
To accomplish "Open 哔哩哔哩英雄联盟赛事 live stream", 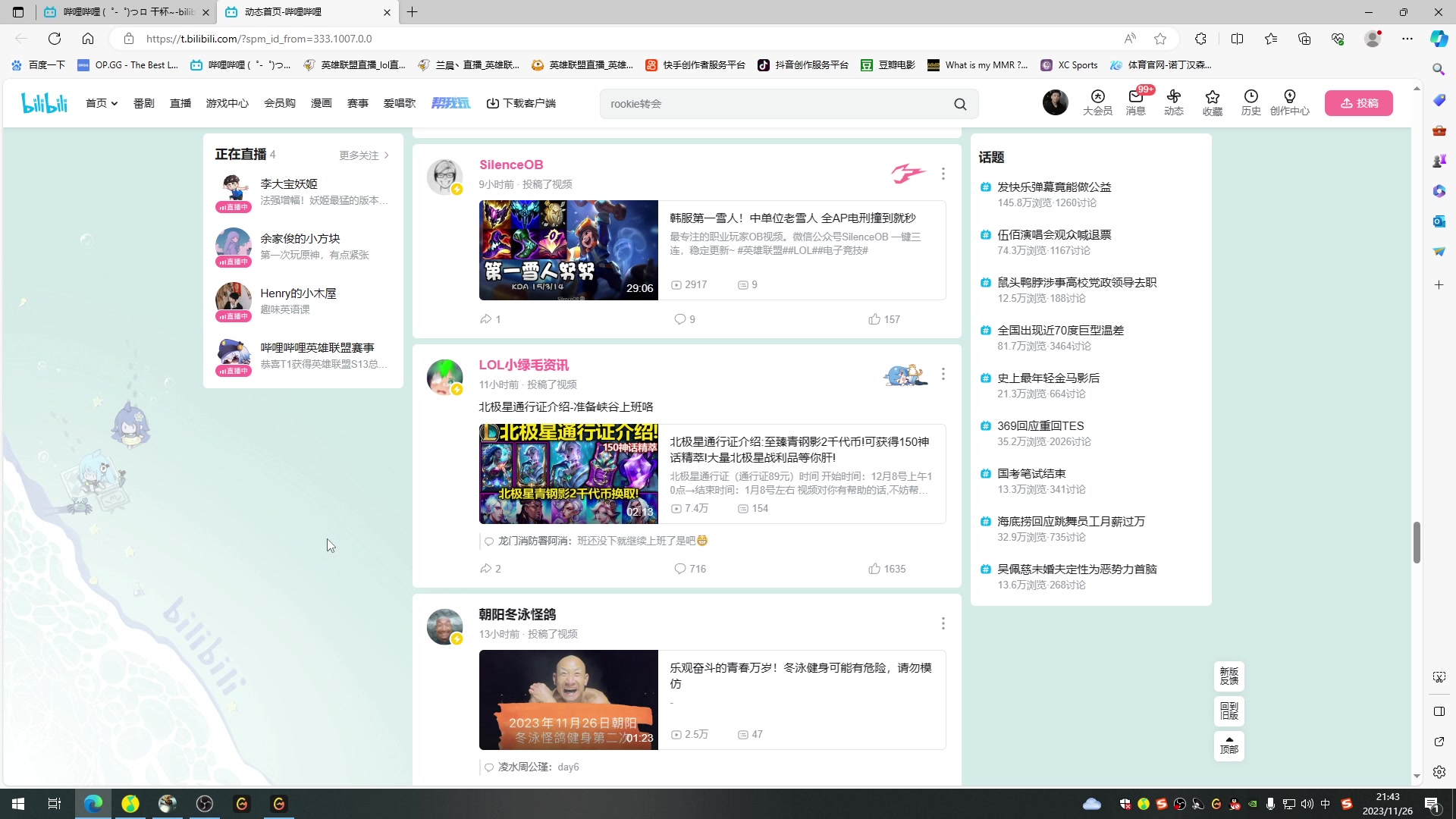I will pyautogui.click(x=303, y=356).
